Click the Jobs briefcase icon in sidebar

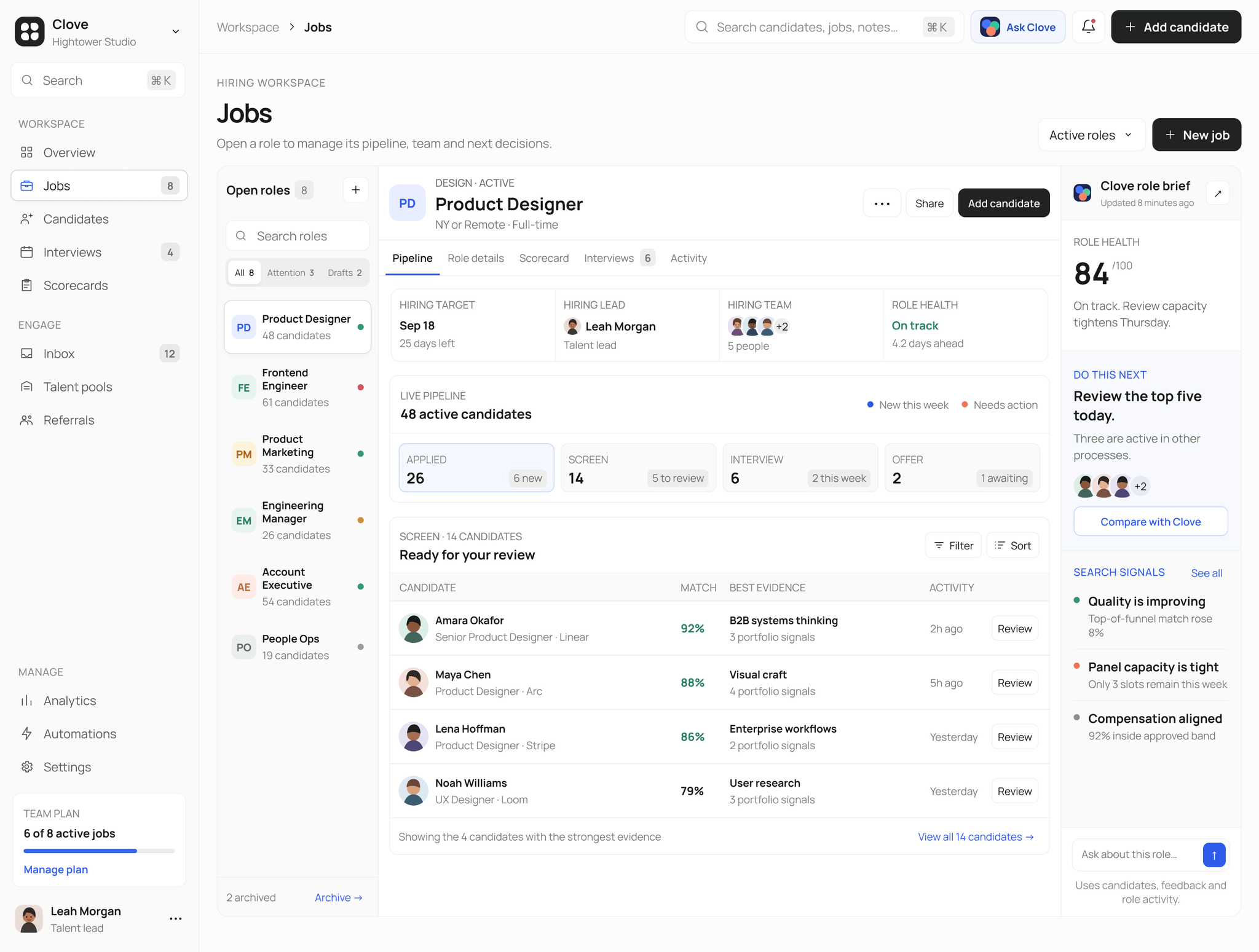26,186
